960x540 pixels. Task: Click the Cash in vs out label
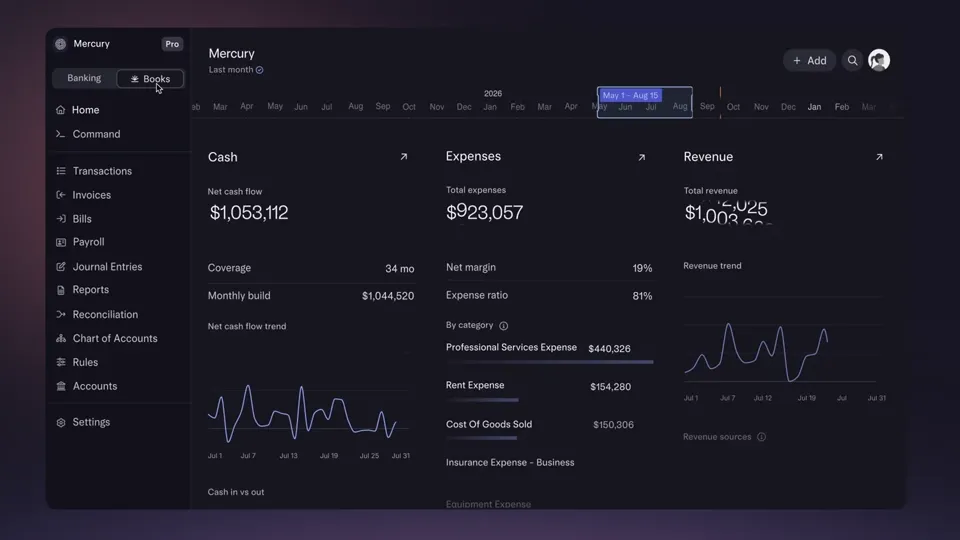click(236, 492)
